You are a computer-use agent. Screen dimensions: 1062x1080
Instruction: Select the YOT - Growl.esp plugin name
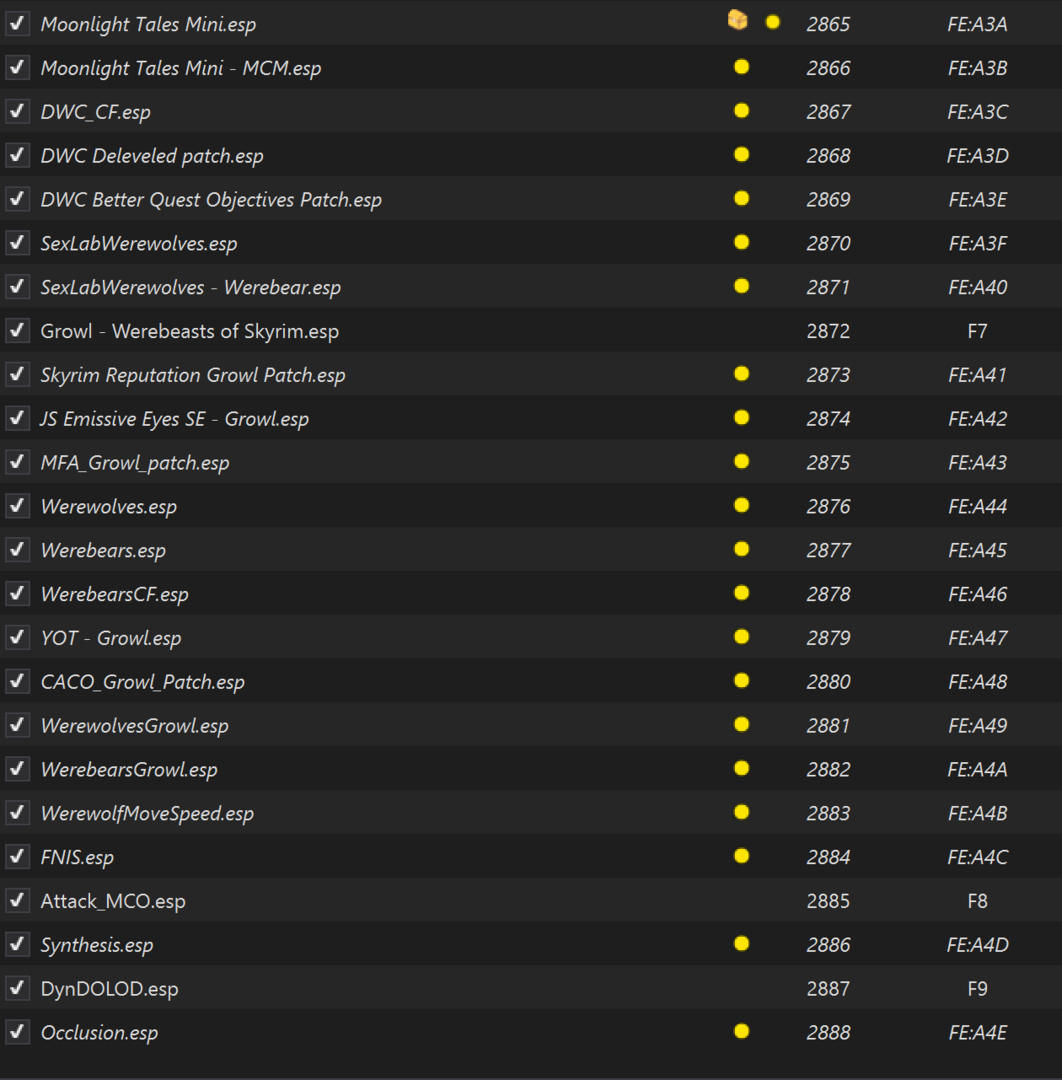pyautogui.click(x=111, y=638)
